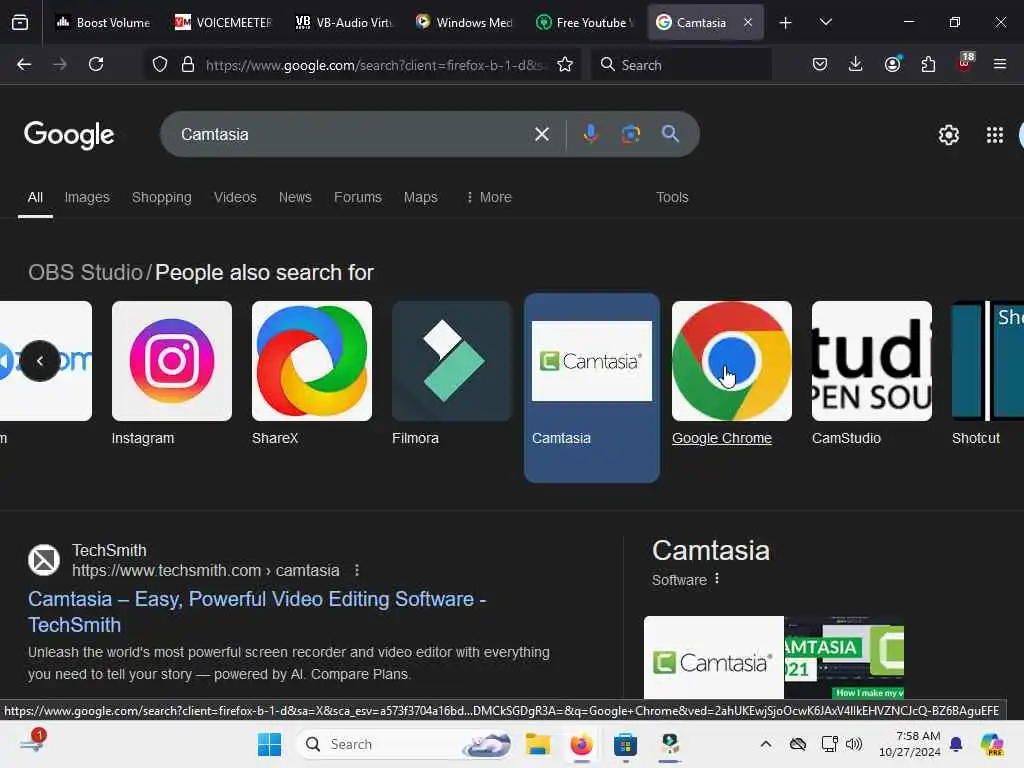Viewport: 1024px width, 768px height.
Task: Select the Forums search filter
Action: (x=357, y=197)
